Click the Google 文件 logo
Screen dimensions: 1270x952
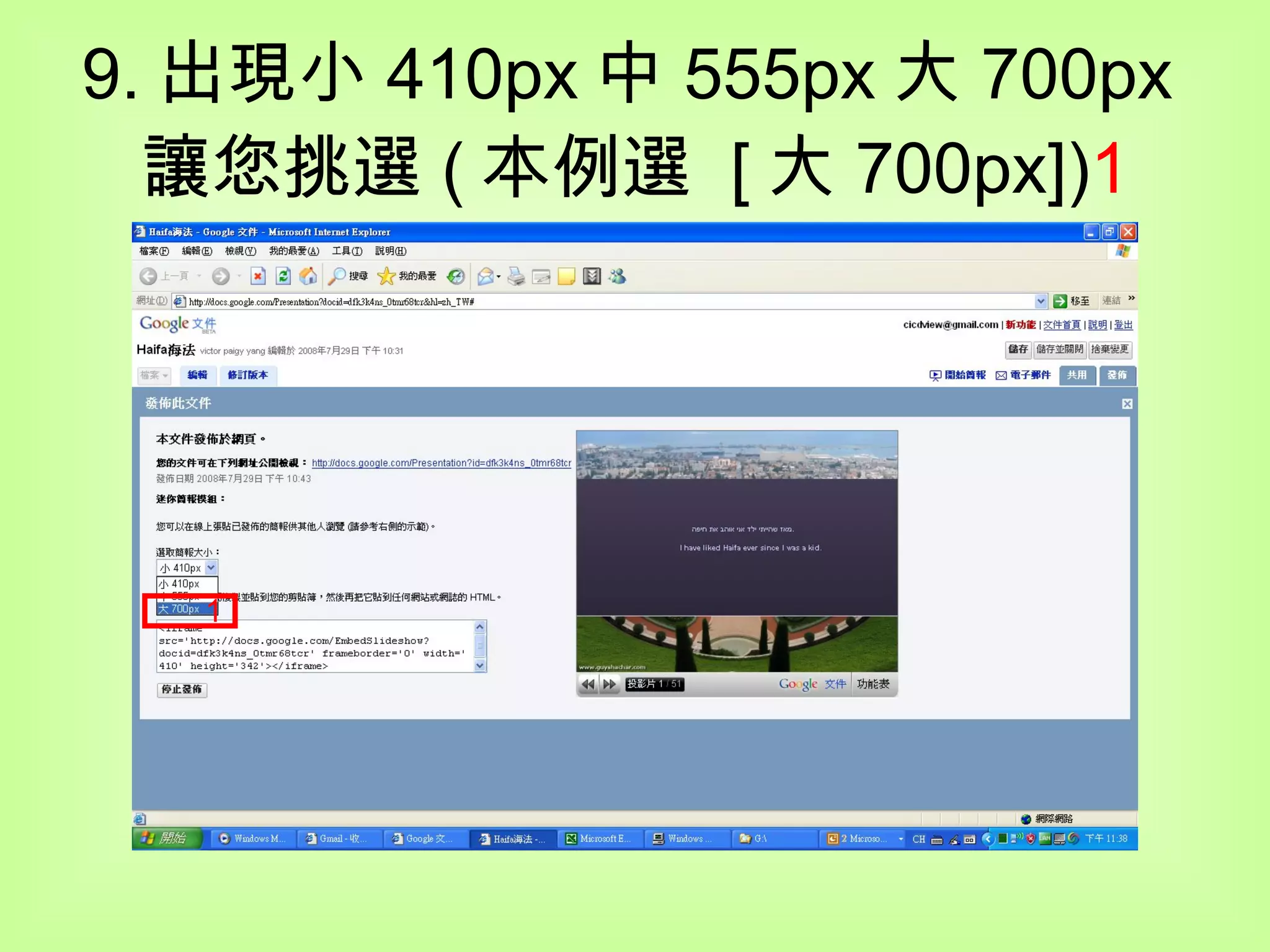click(x=178, y=324)
